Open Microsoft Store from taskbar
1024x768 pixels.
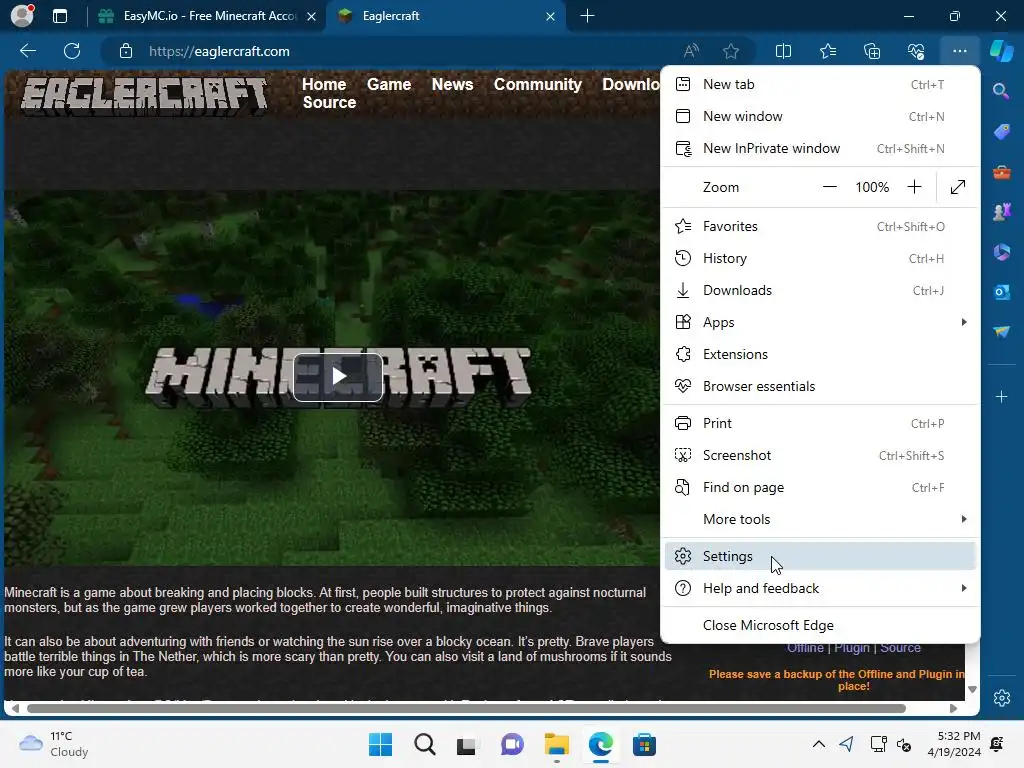(644, 744)
